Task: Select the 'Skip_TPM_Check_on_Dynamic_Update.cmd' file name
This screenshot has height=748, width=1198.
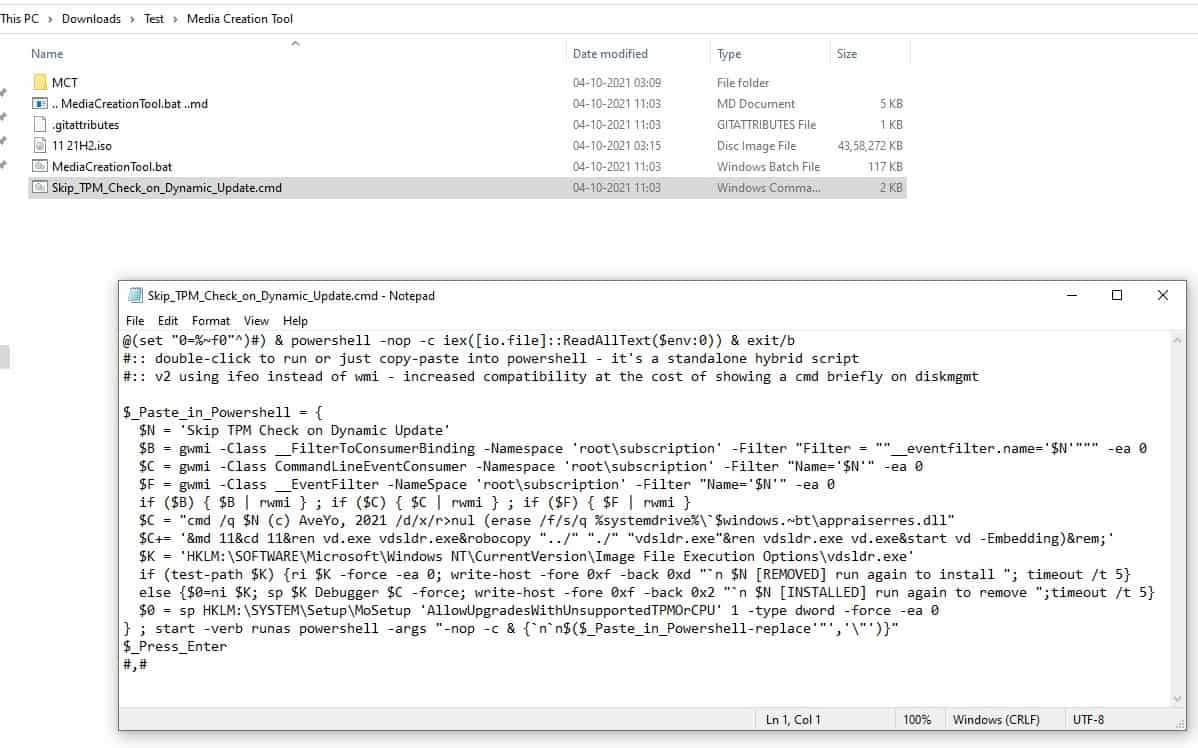Action: coord(167,187)
